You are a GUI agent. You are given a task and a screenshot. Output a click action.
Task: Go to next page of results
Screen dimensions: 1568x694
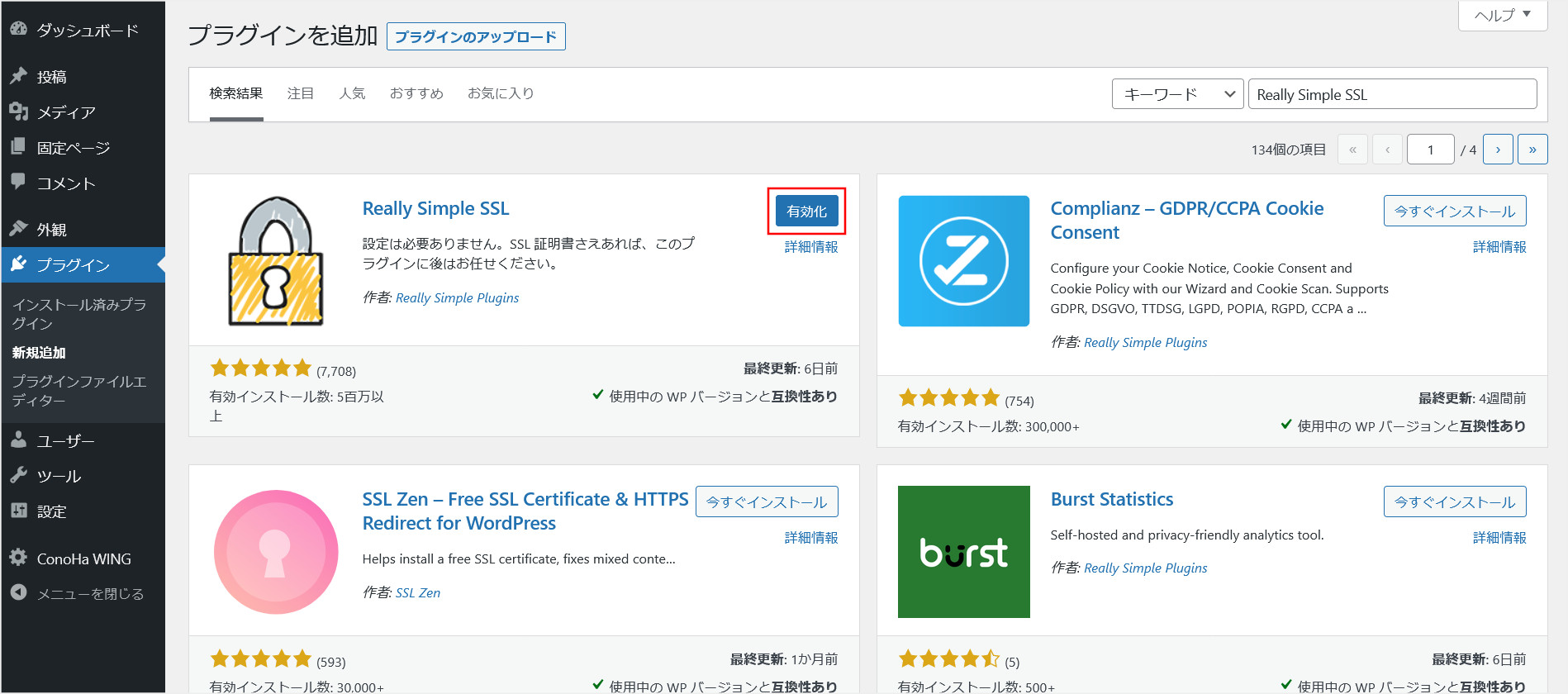pos(1498,150)
